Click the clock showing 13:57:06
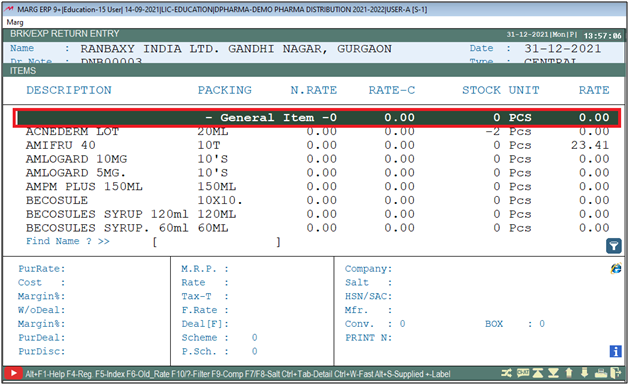 (602, 36)
